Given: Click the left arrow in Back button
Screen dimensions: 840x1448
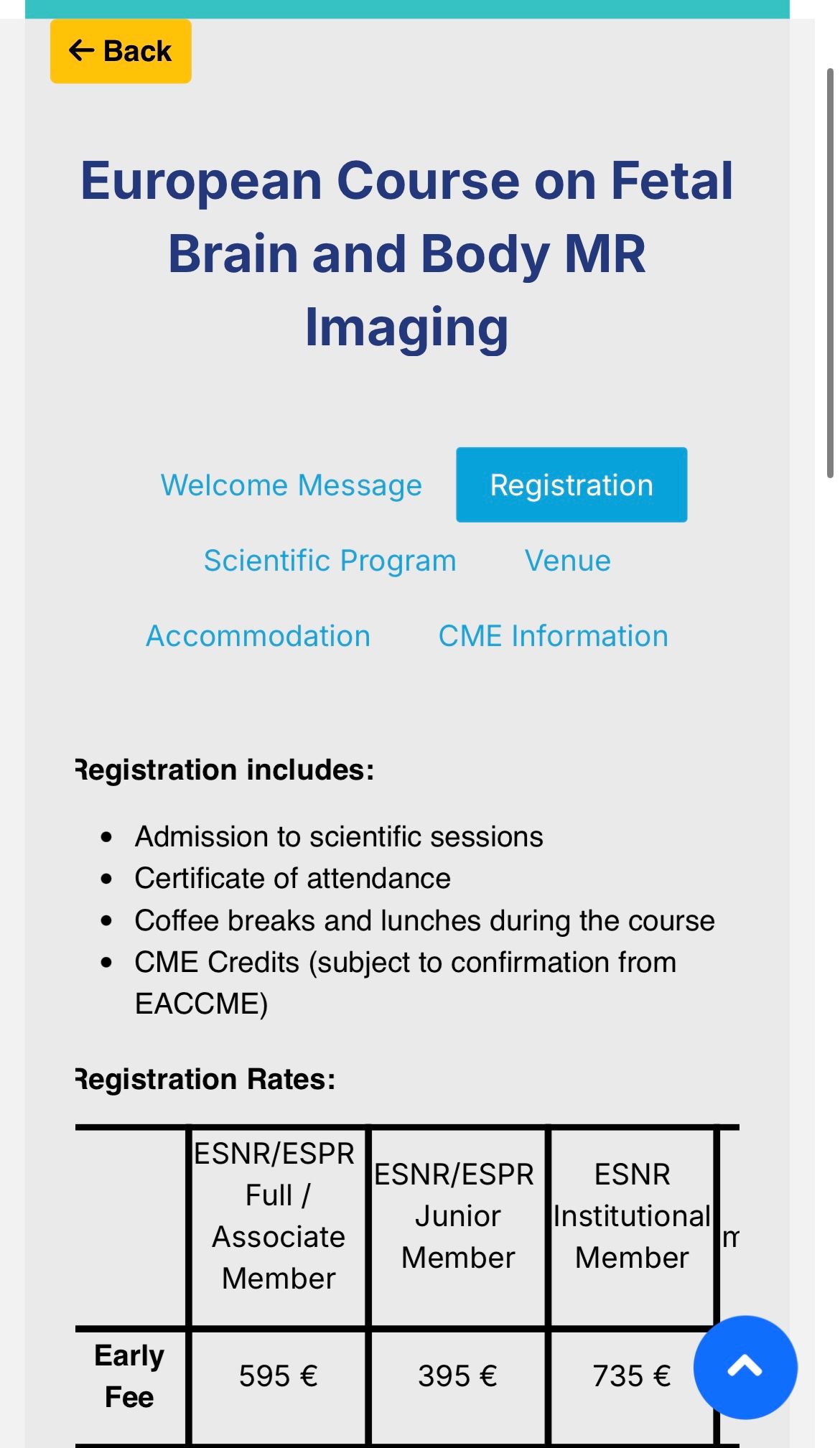Looking at the screenshot, I should click(x=81, y=51).
